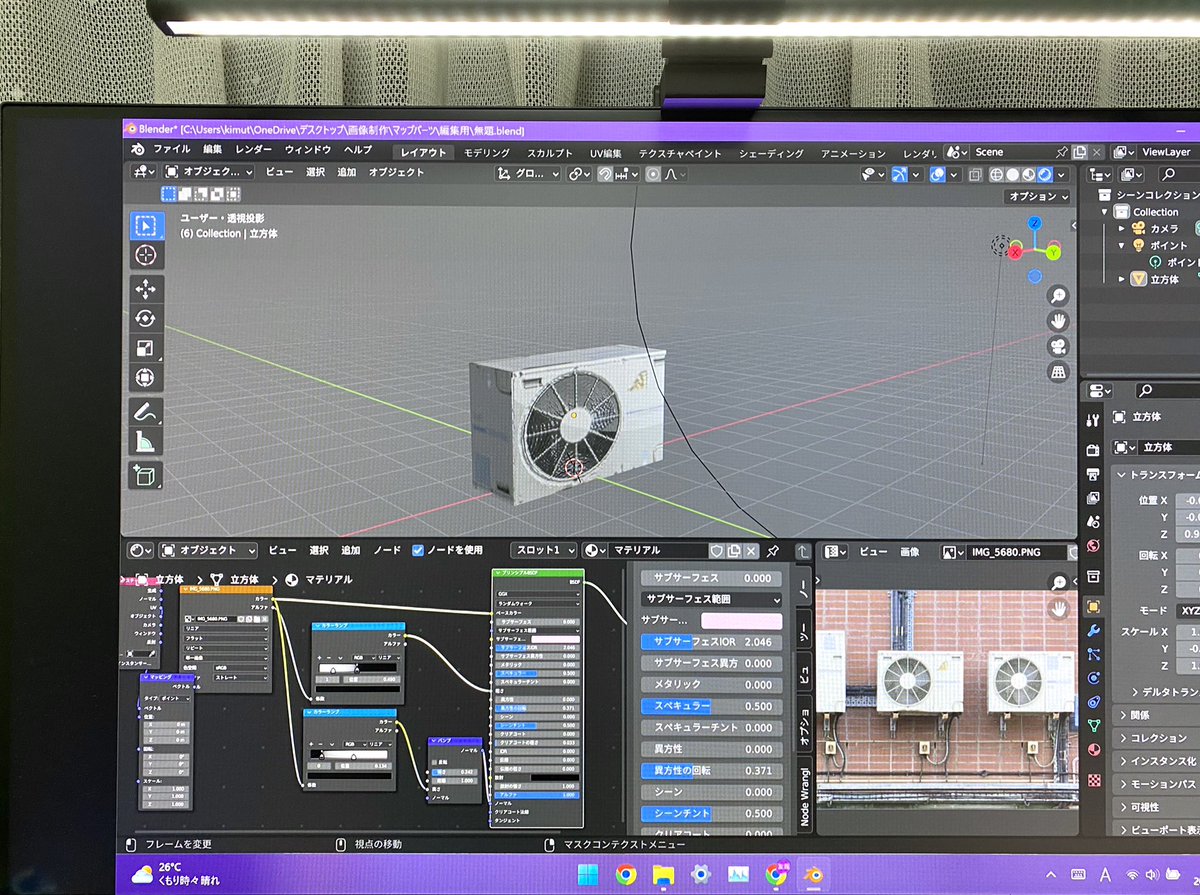
Task: Expand the Delta Transform subpanel
Action: tap(1136, 692)
